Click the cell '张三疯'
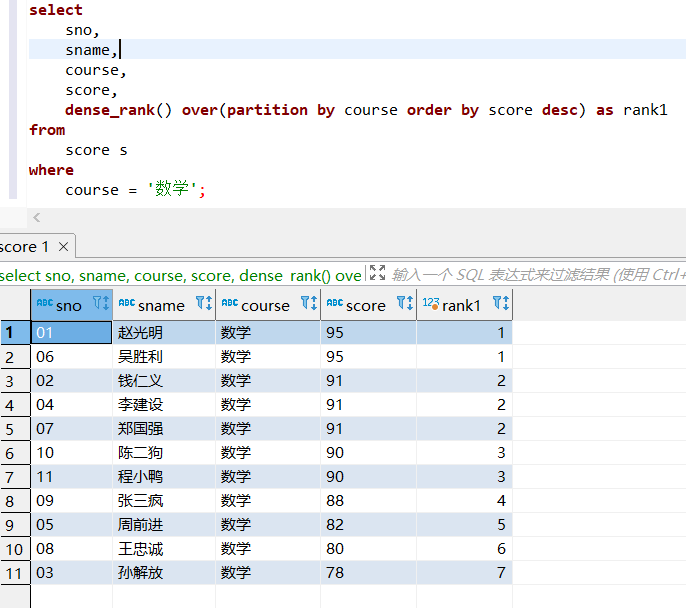The width and height of the screenshot is (686, 608). point(164,501)
